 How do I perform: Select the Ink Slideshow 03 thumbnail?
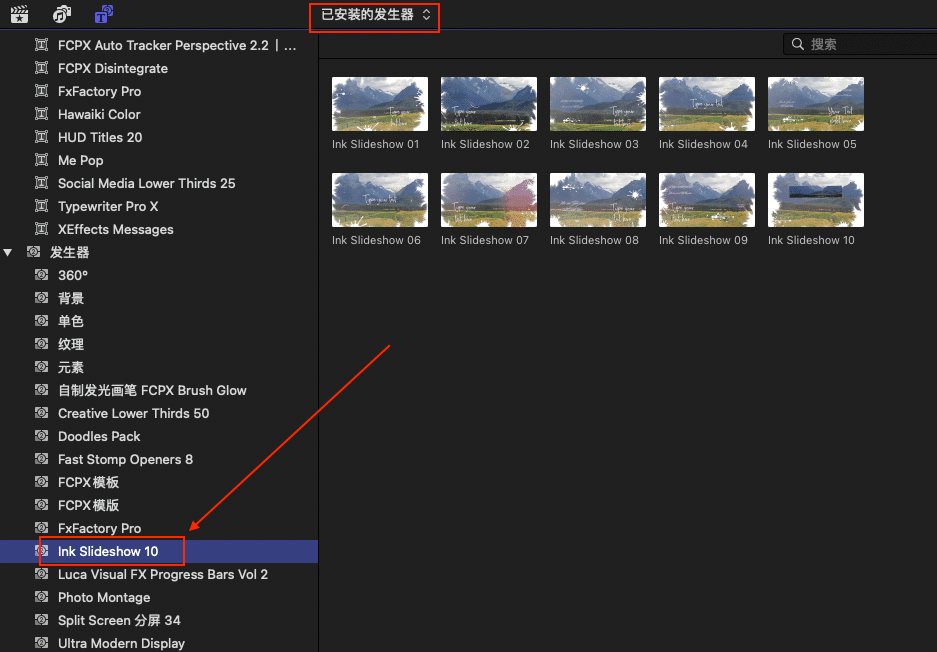pyautogui.click(x=598, y=104)
